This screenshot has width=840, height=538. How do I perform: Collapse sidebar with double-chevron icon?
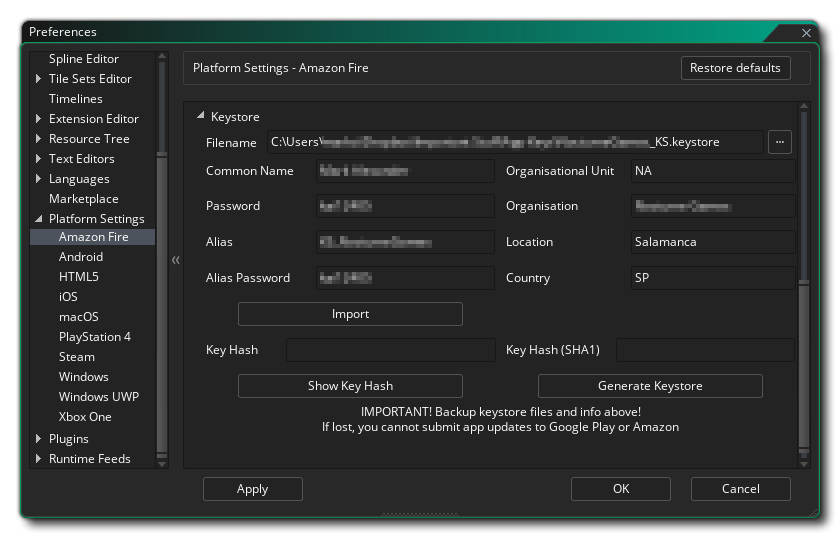point(175,260)
